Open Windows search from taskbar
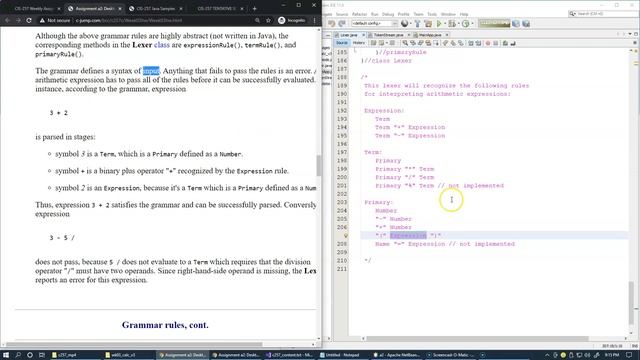Viewport: 640px width, 360px height. (18, 355)
